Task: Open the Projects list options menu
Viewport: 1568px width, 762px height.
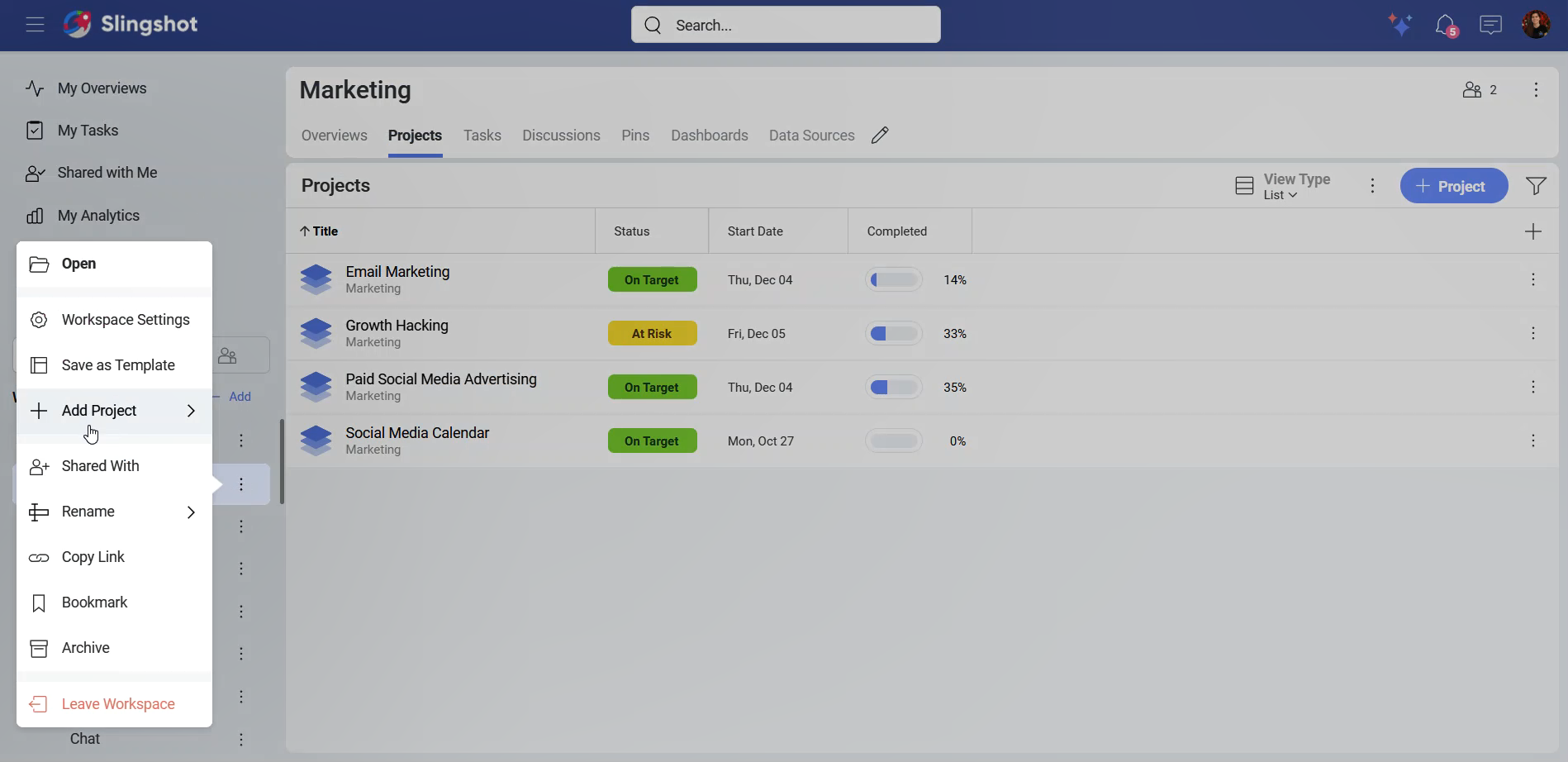Action: 1373,186
